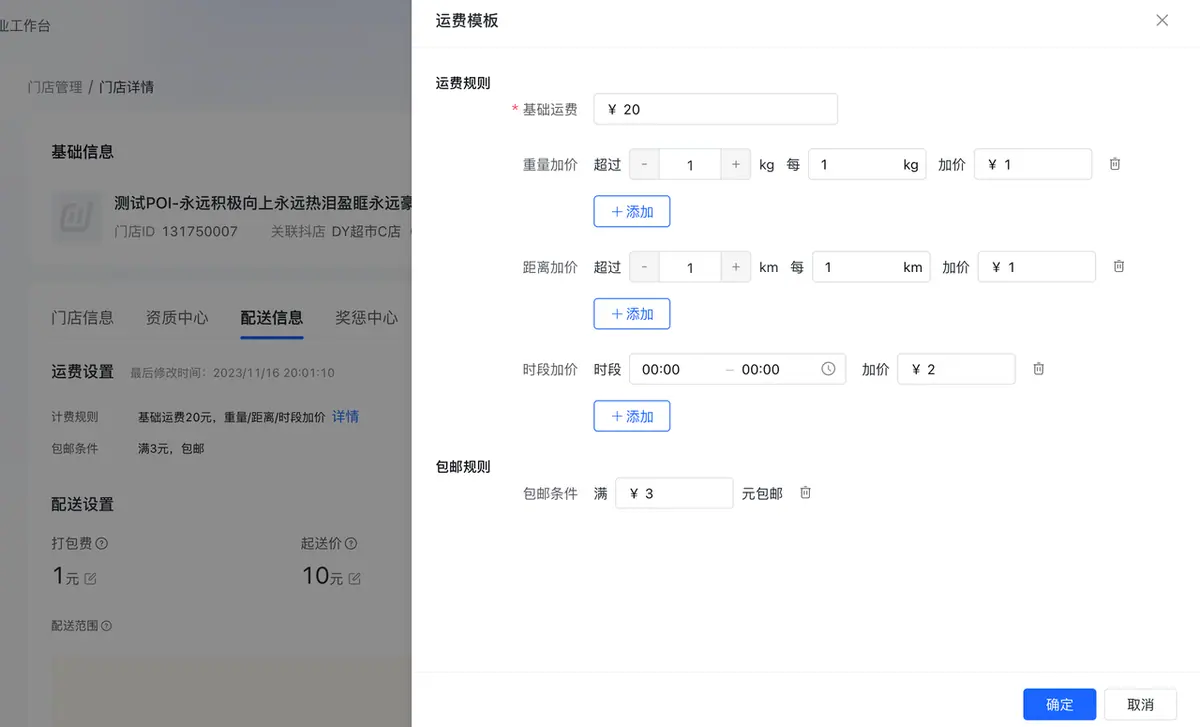Click the 关联抖店 DY超市C店 text
Image resolution: width=1200 pixels, height=727 pixels.
[336, 231]
